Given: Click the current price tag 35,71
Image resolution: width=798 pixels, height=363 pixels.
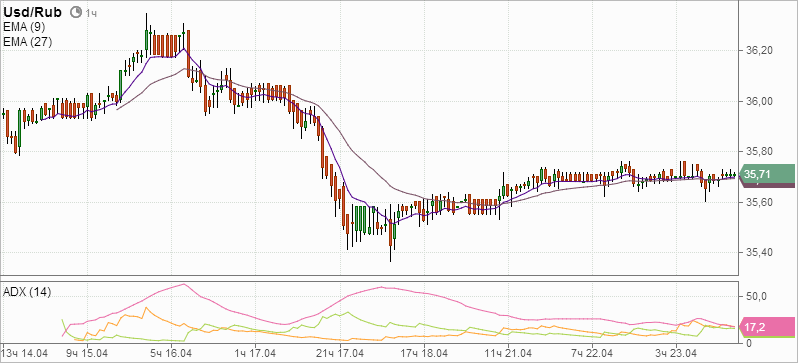Looking at the screenshot, I should (x=767, y=174).
